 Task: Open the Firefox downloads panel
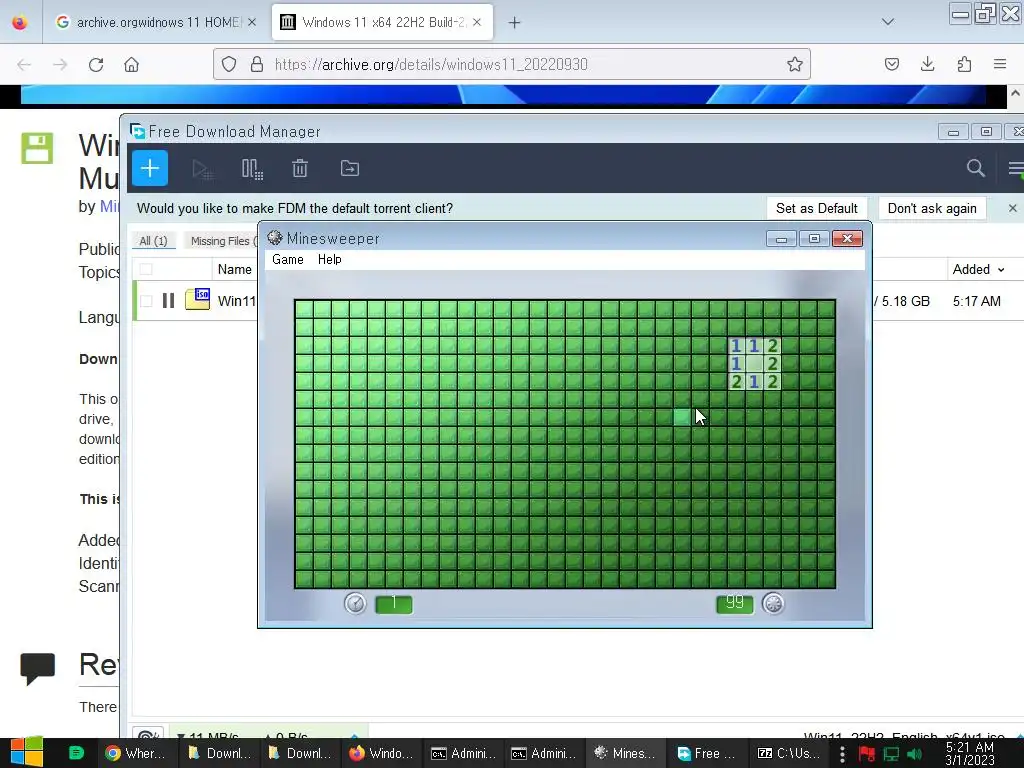[x=927, y=64]
